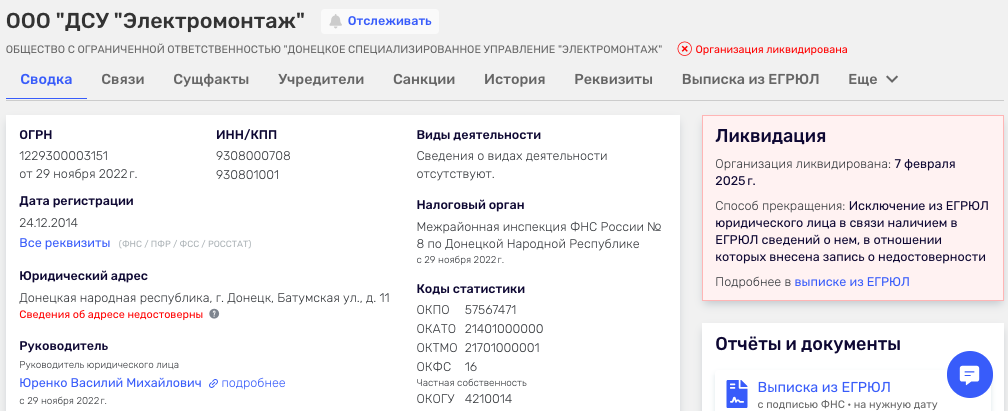
Task: Open director Юренко Василий Михайлович link
Action: click(111, 383)
